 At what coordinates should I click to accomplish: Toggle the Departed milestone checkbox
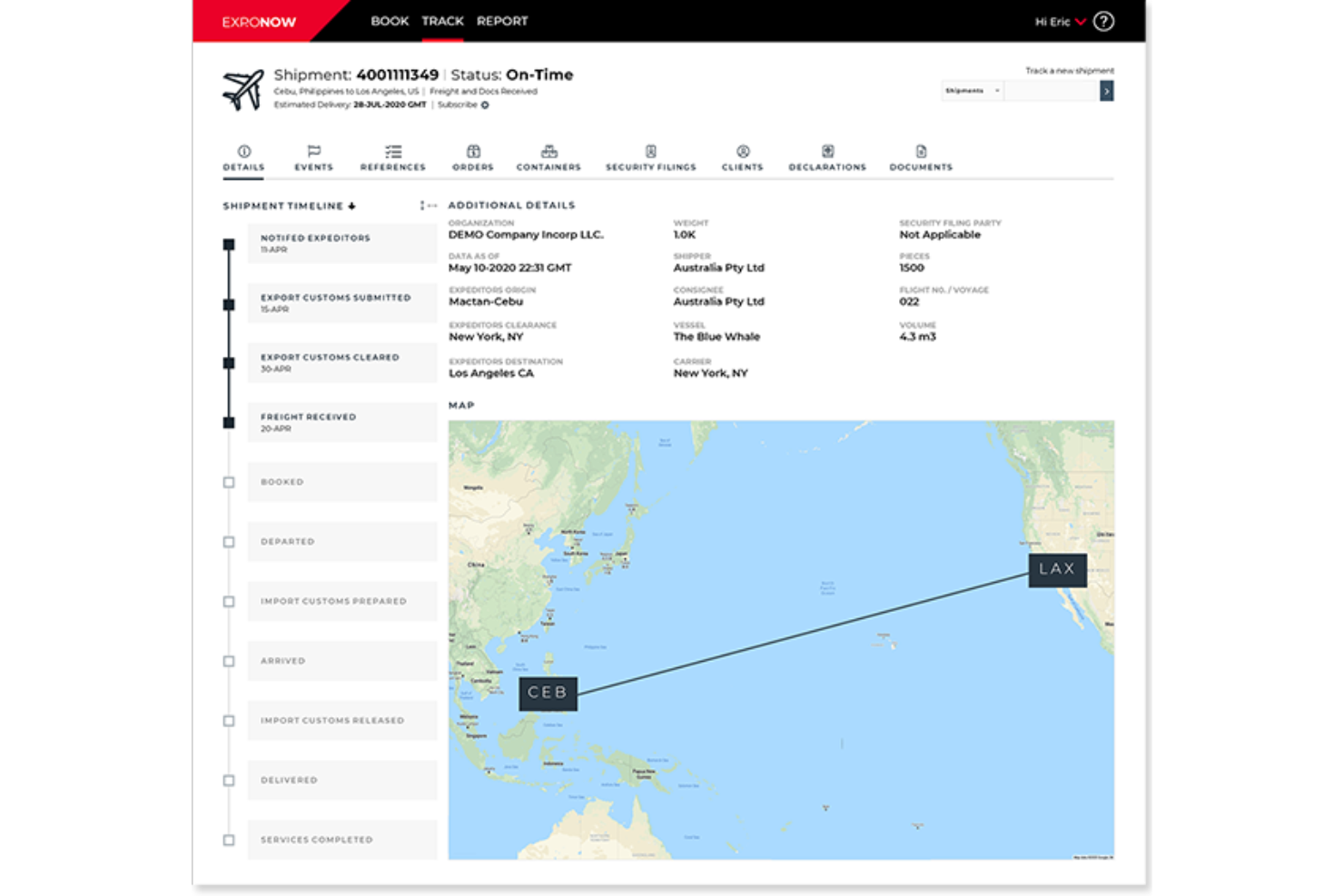(x=228, y=542)
